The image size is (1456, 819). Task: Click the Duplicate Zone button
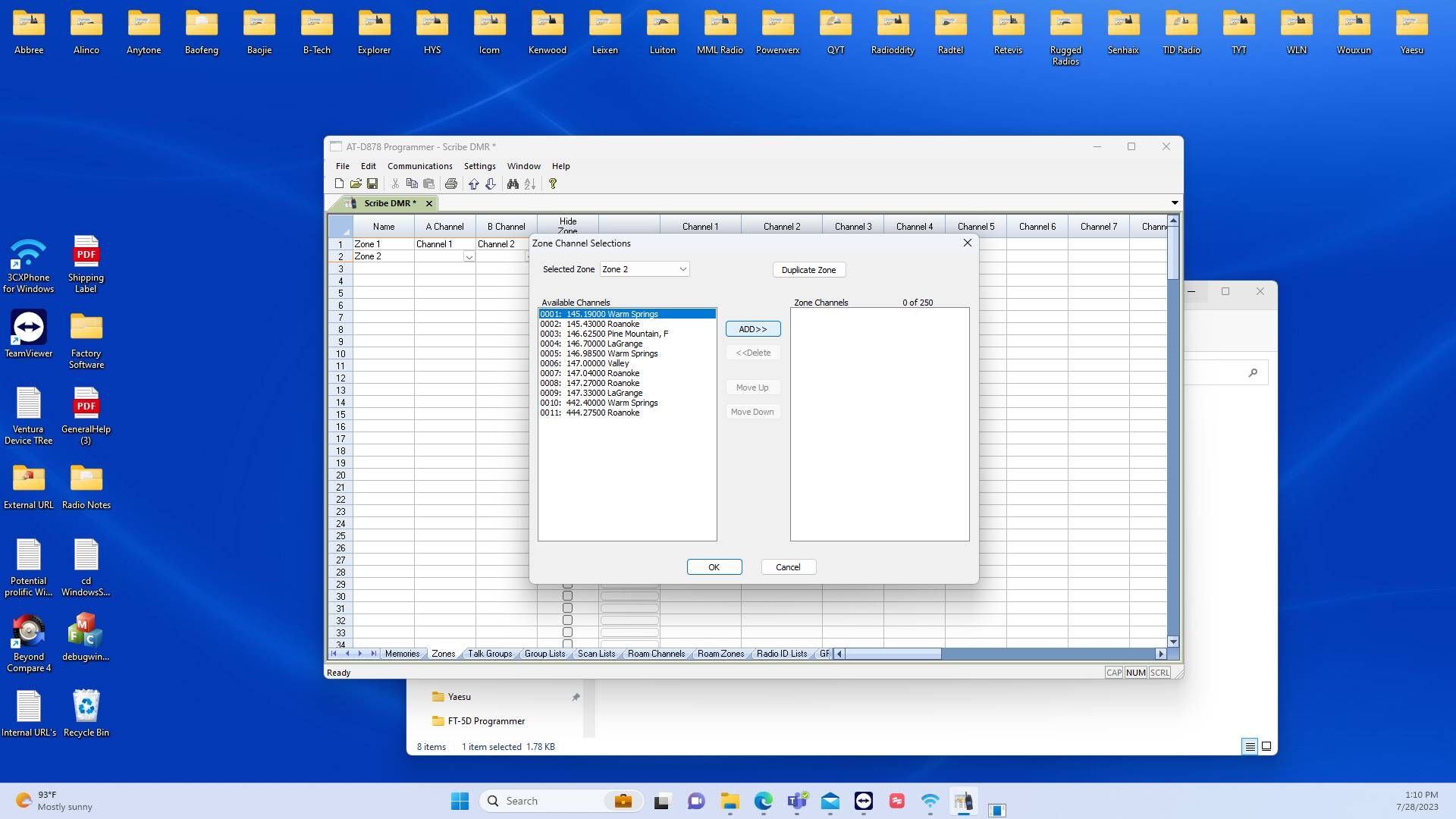[x=809, y=270]
